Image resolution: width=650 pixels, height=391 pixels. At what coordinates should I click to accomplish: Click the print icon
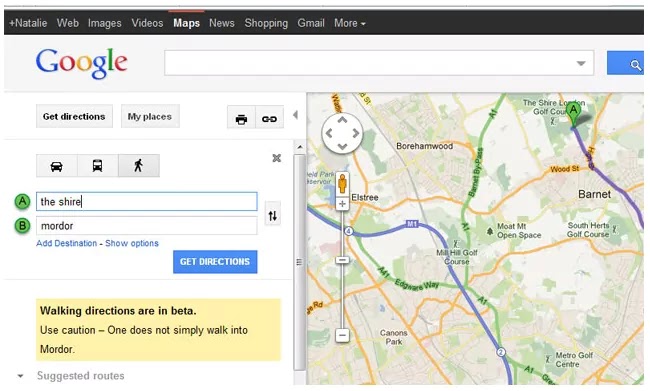pyautogui.click(x=241, y=119)
